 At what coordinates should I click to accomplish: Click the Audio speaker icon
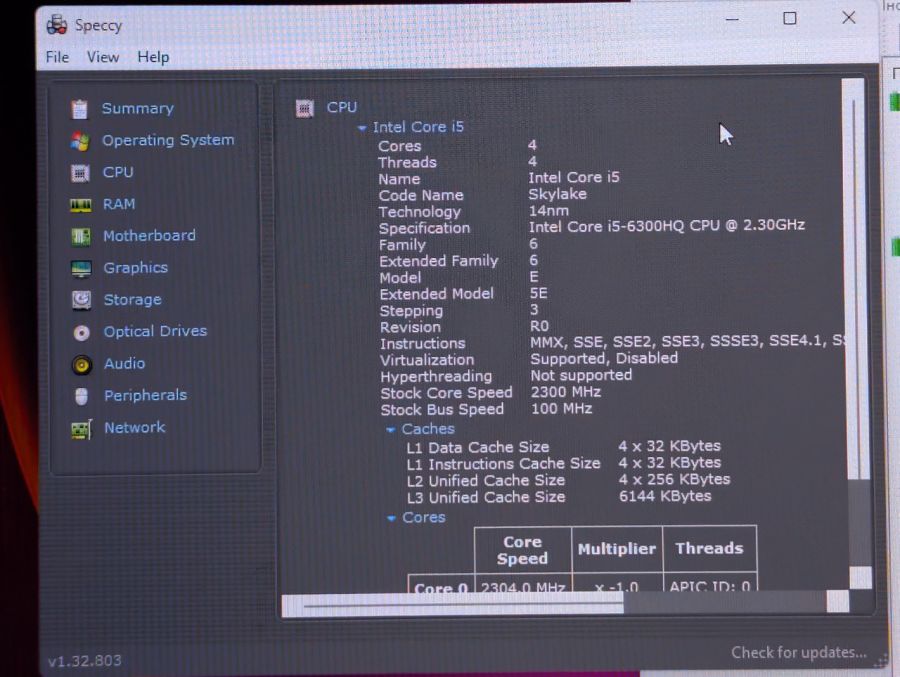point(82,365)
